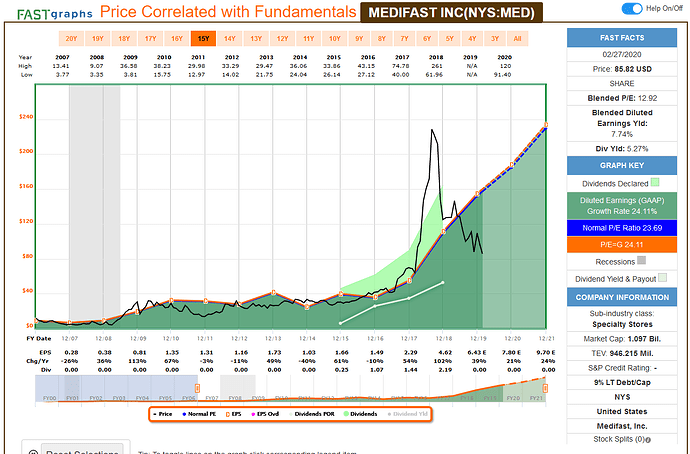This screenshot has width=690, height=454.
Task: Toggle EPS Ovd series in legend
Action: click(265, 414)
